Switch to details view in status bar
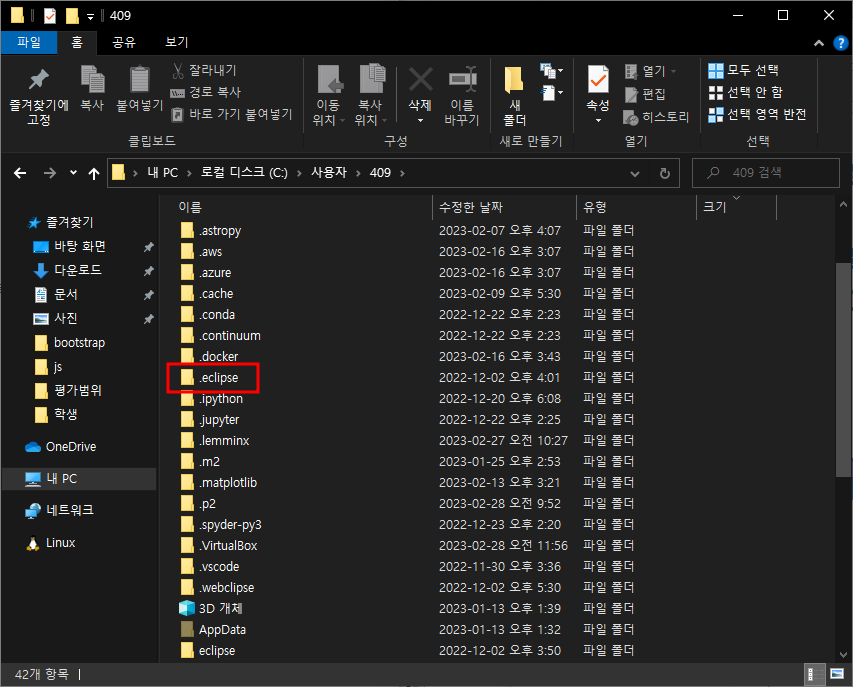This screenshot has width=853, height=687. (814, 674)
